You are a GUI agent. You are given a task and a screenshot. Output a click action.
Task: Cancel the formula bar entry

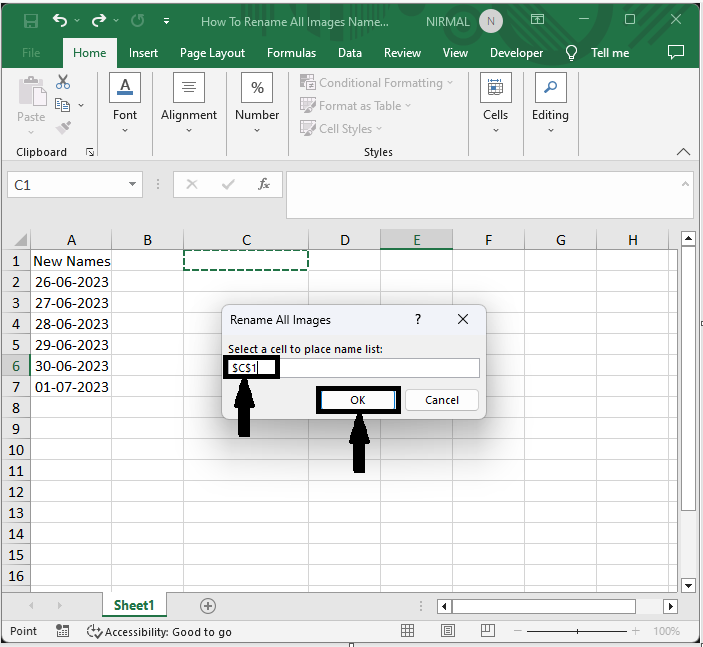[192, 184]
